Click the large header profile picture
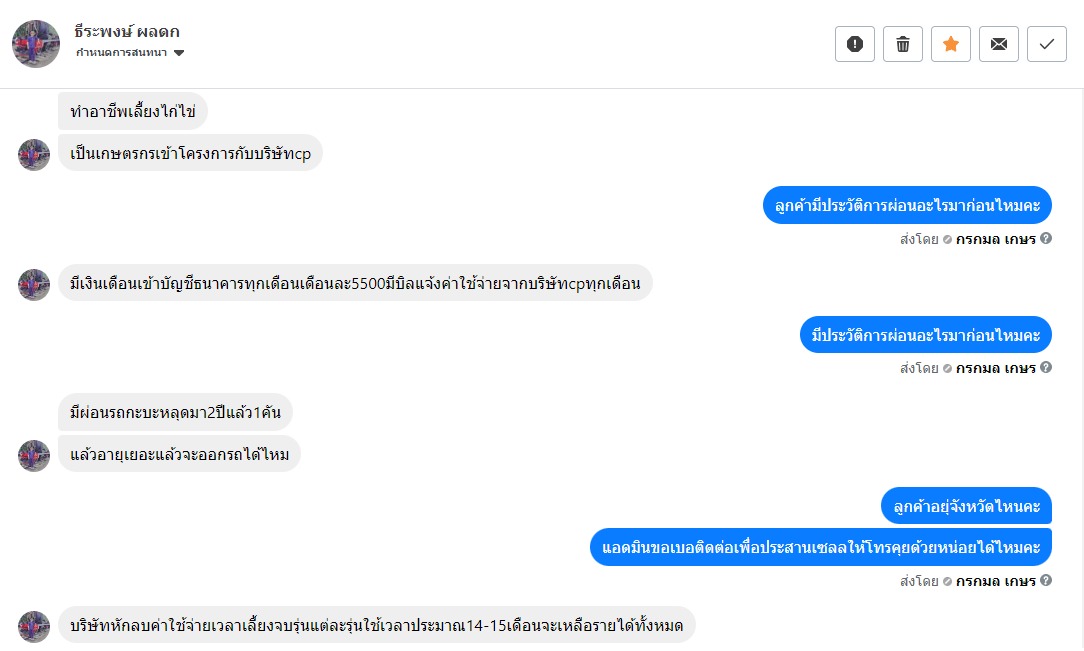Image resolution: width=1084 pixels, height=651 pixels. [x=36, y=44]
